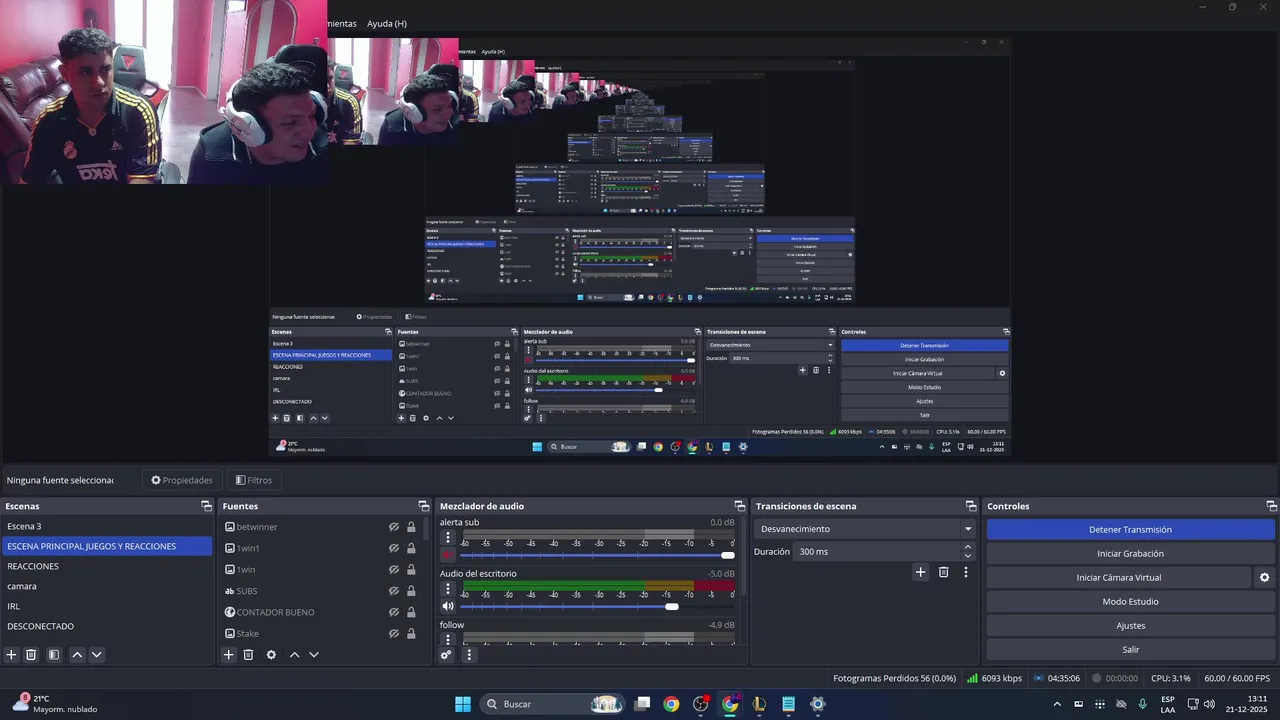The width and height of the screenshot is (1280, 720).
Task: Move scene up with arrow icon
Action: pyautogui.click(x=77, y=655)
